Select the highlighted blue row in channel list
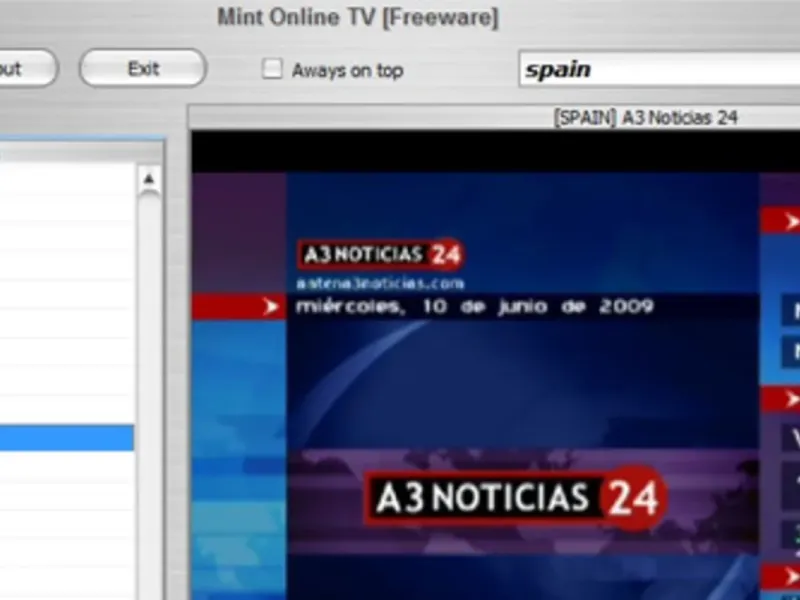 [x=67, y=438]
